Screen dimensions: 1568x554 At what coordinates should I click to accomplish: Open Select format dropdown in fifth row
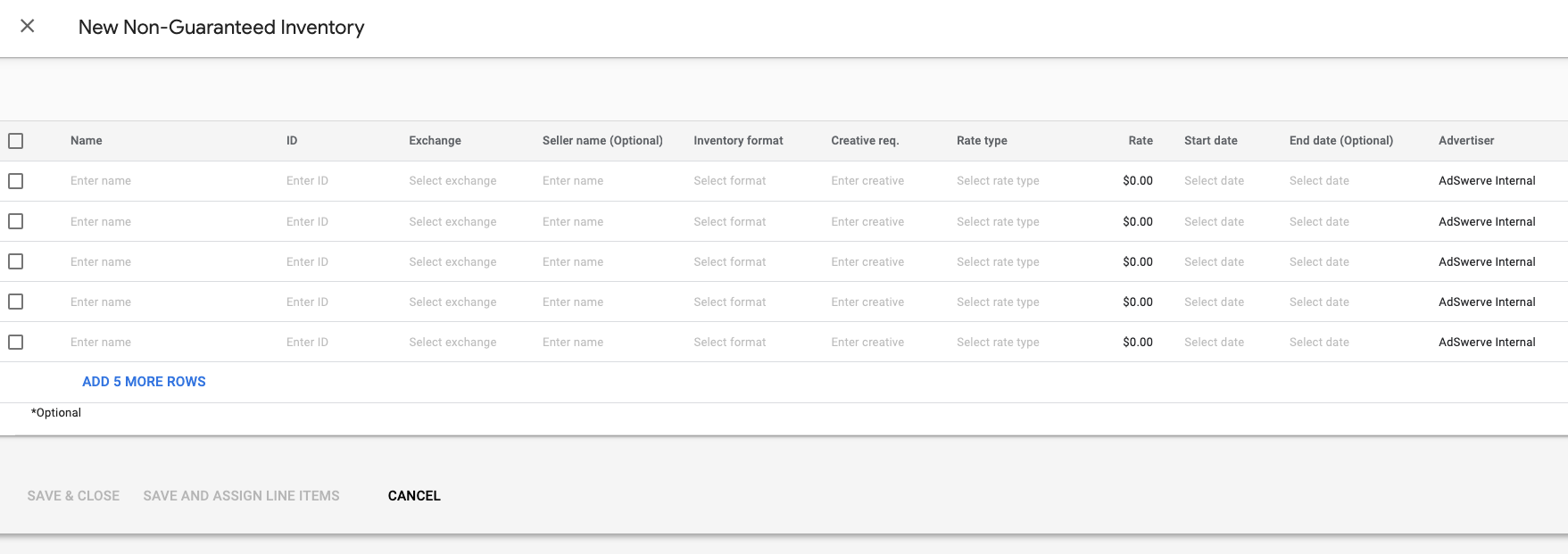[730, 342]
